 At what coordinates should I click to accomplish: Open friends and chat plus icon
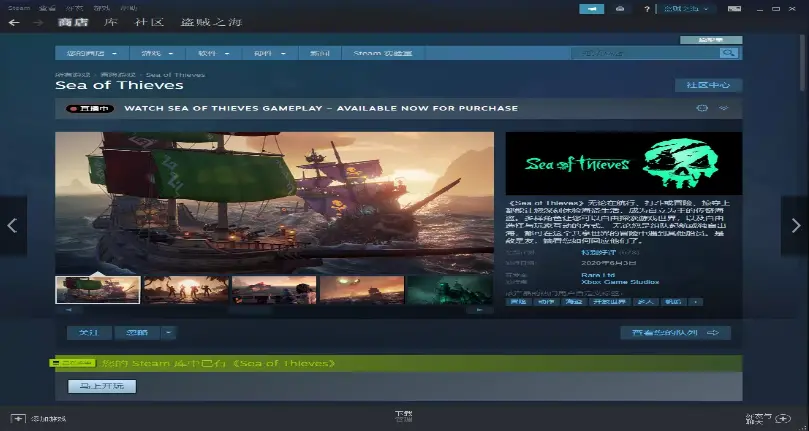pos(783,418)
